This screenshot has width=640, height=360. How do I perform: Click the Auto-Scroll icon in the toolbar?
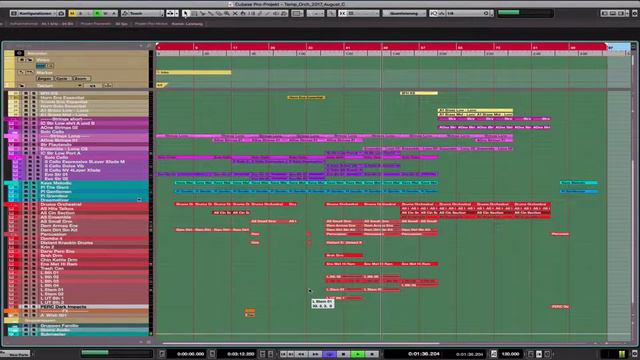(170, 13)
